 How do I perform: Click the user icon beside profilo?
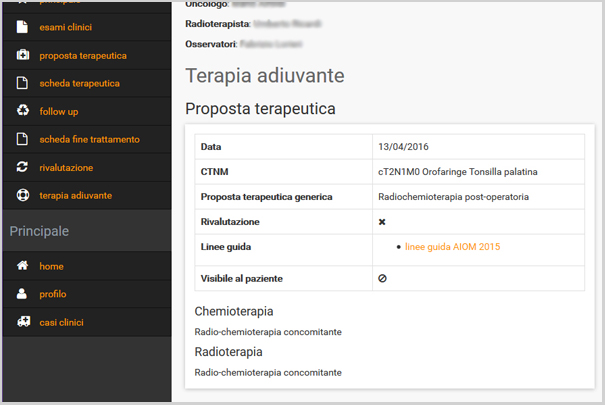(x=22, y=295)
